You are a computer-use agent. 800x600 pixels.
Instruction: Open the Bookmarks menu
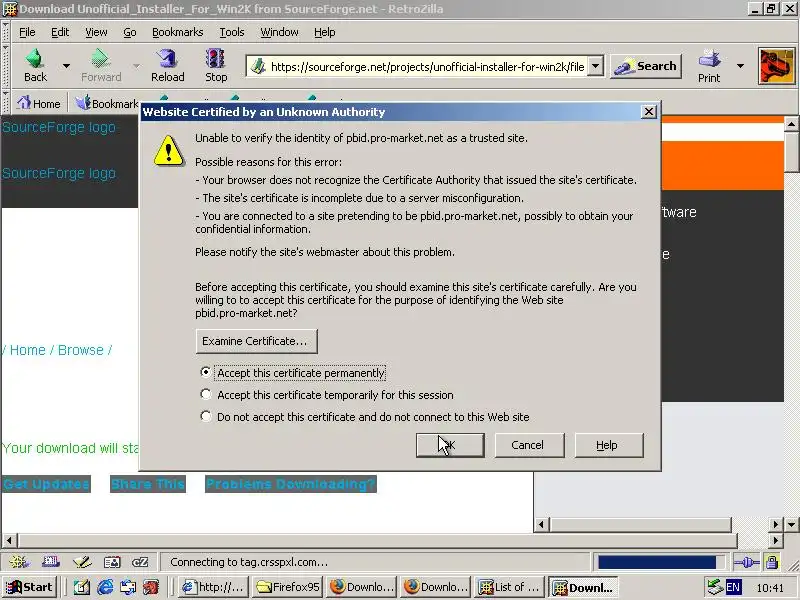(x=178, y=32)
